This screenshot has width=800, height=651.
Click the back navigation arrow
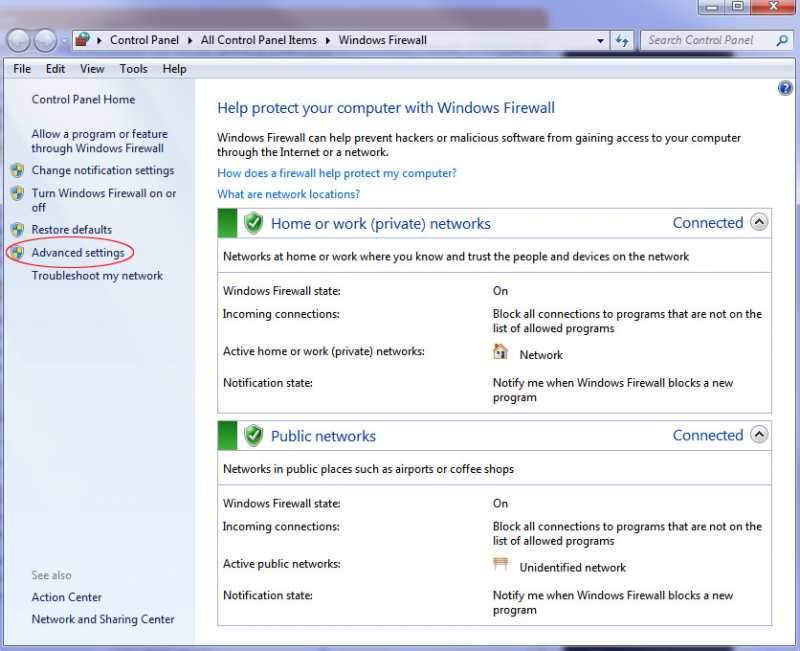[19, 40]
